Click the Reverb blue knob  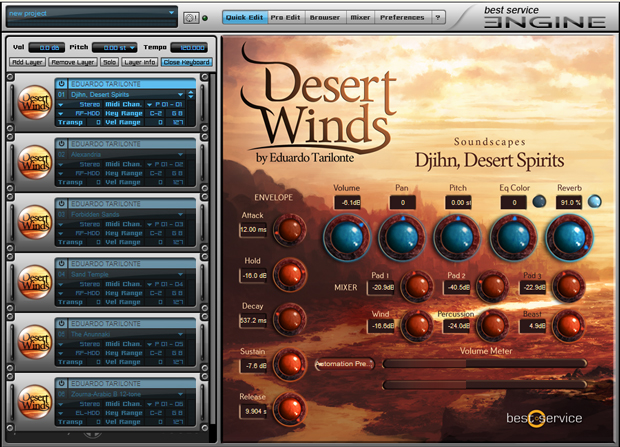pyautogui.click(x=569, y=237)
